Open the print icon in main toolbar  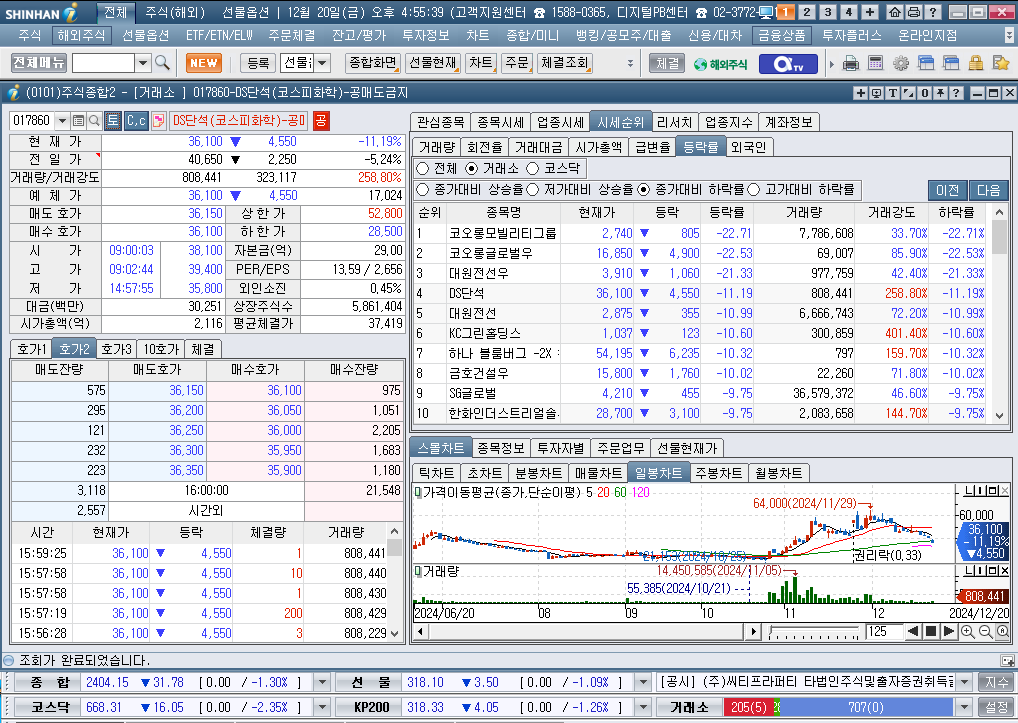pyautogui.click(x=850, y=63)
